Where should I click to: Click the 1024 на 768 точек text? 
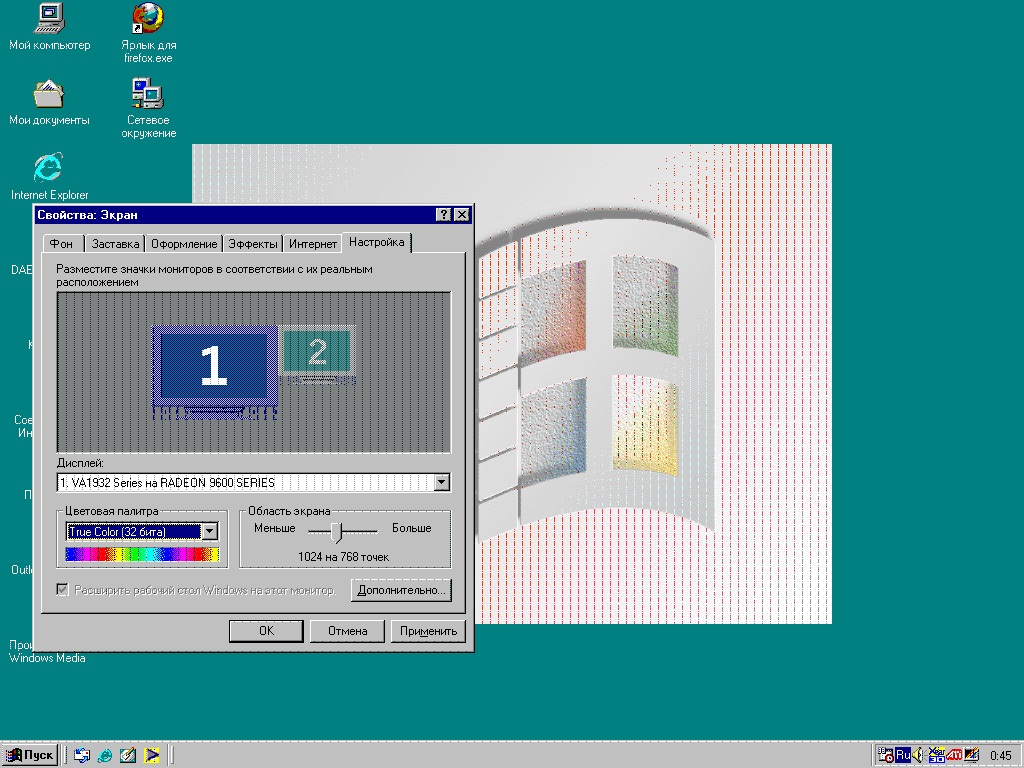click(344, 556)
